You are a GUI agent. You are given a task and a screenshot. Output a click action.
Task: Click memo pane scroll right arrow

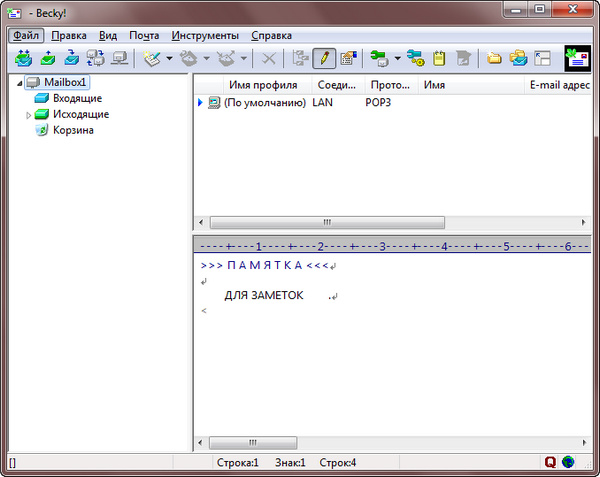pos(584,443)
